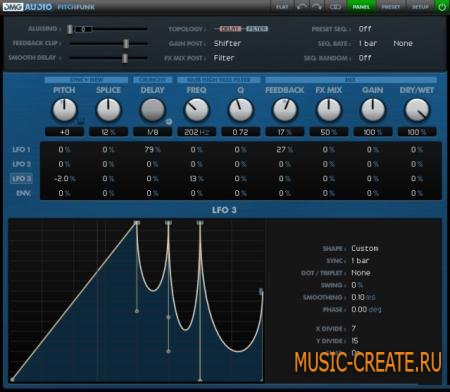Click the GAIN knob

[x=373, y=110]
